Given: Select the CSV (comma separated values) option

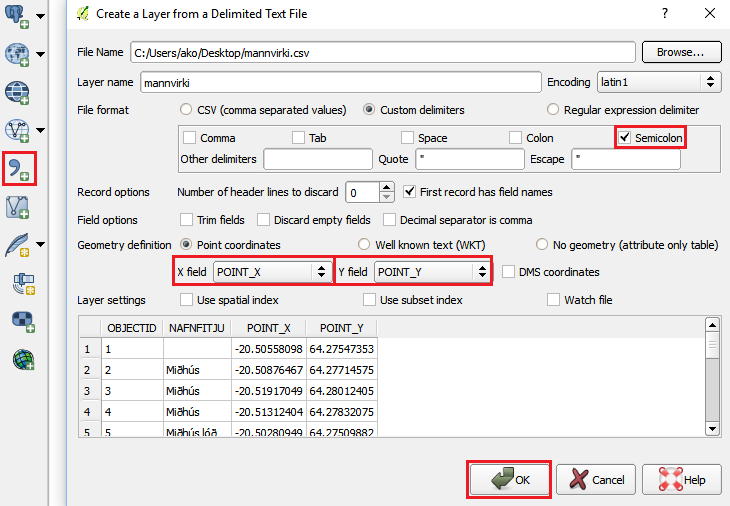Looking at the screenshot, I should 186,110.
